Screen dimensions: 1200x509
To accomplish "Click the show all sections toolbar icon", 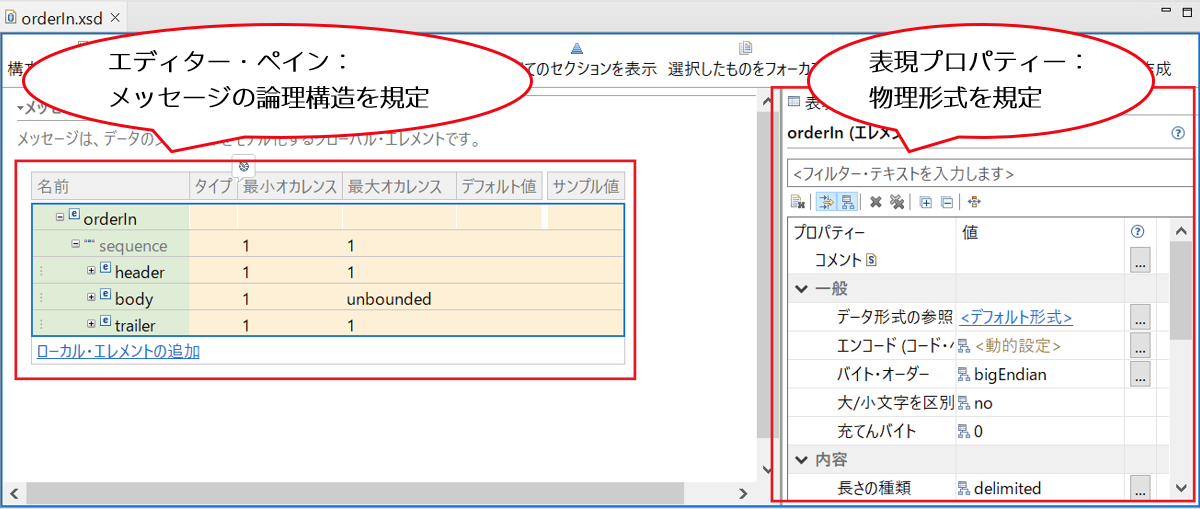I will (576, 48).
